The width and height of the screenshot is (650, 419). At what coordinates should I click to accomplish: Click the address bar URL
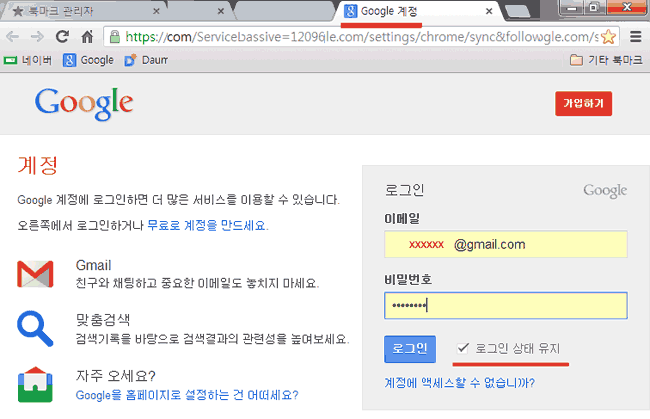coord(361,37)
